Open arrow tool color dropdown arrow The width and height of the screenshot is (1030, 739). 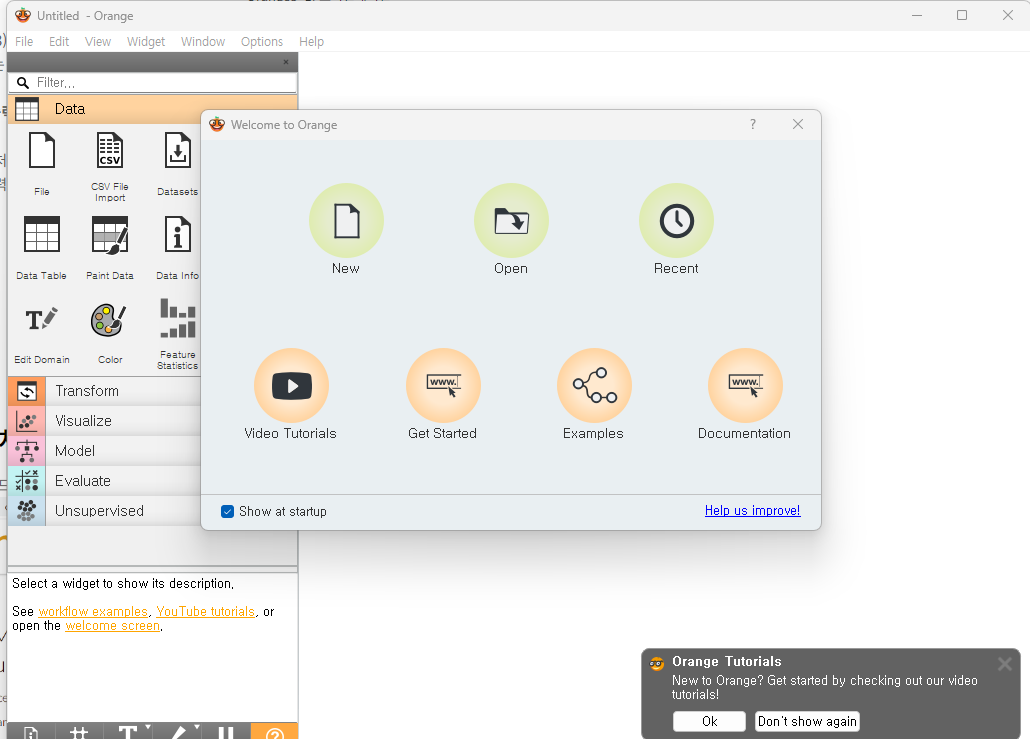(197, 727)
